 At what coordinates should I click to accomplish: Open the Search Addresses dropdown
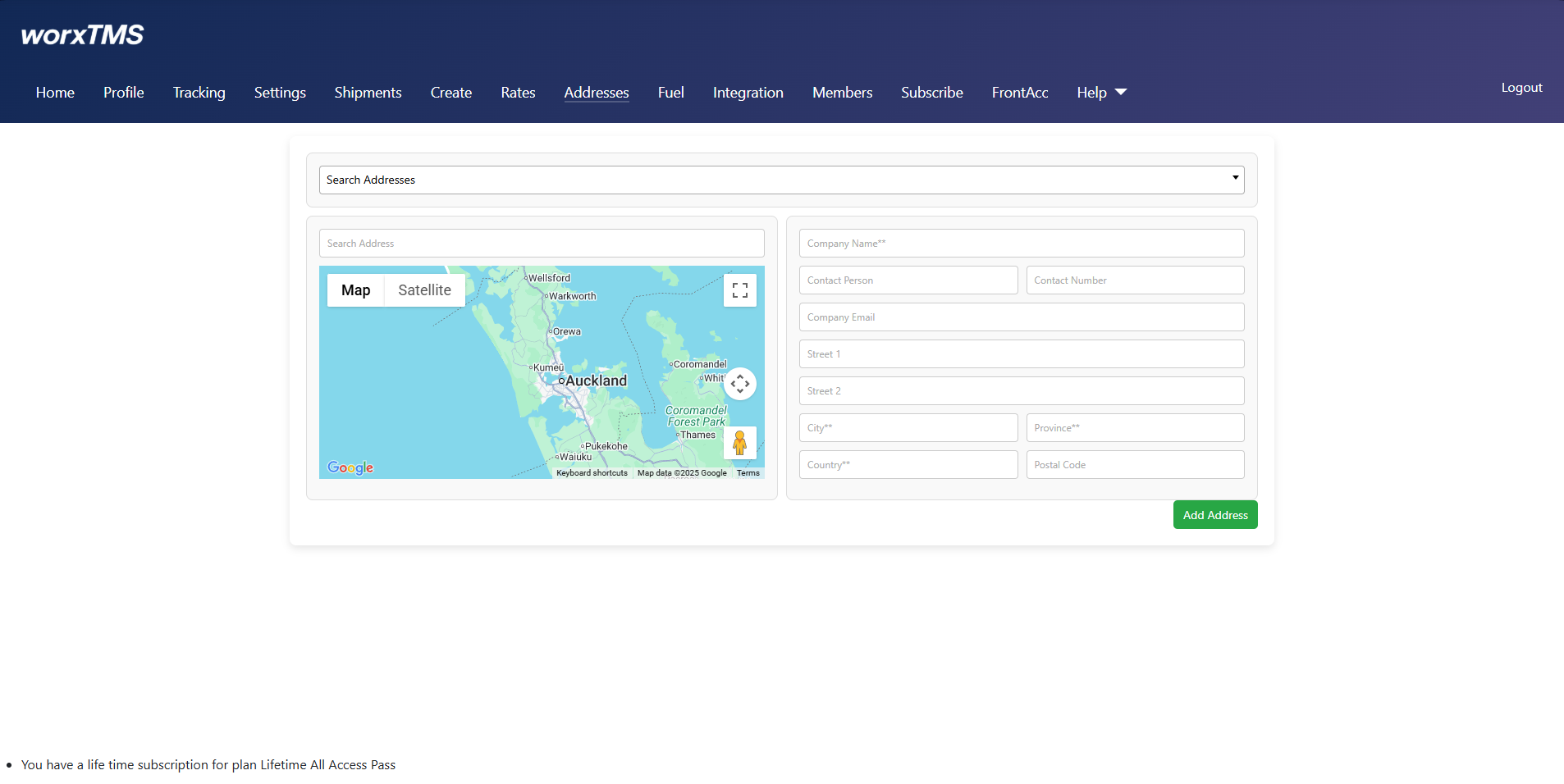coord(781,180)
